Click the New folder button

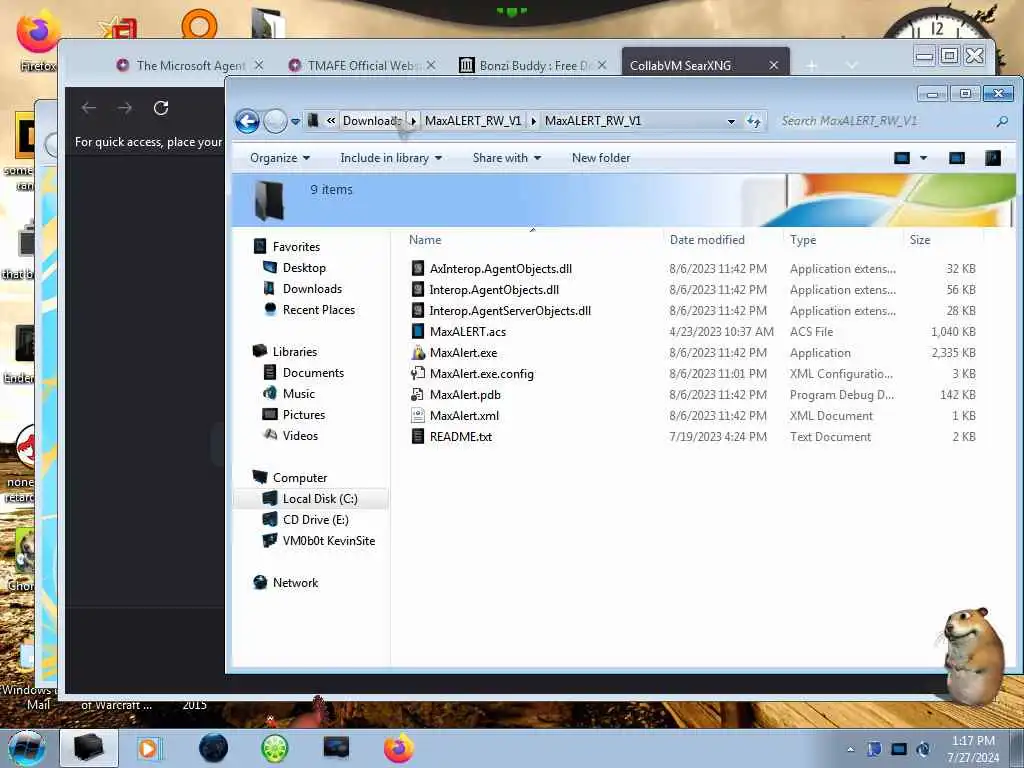[601, 158]
